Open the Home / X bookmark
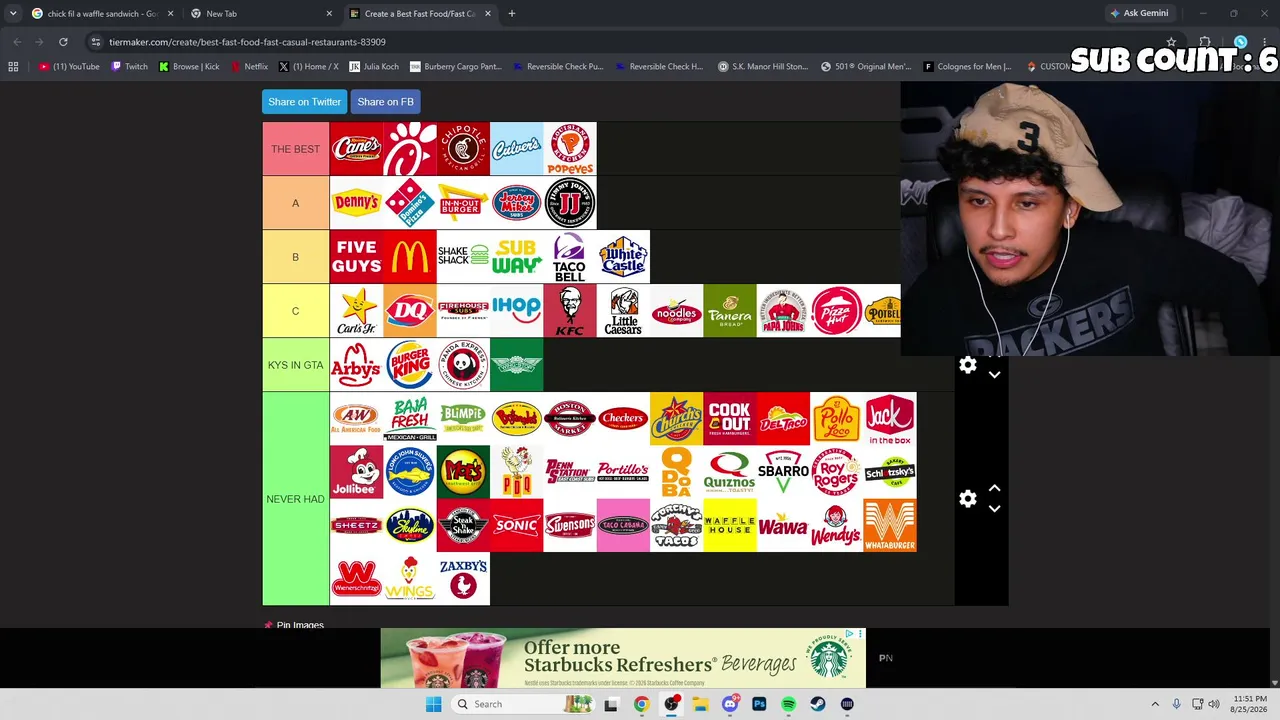This screenshot has width=1280, height=720. tap(309, 67)
